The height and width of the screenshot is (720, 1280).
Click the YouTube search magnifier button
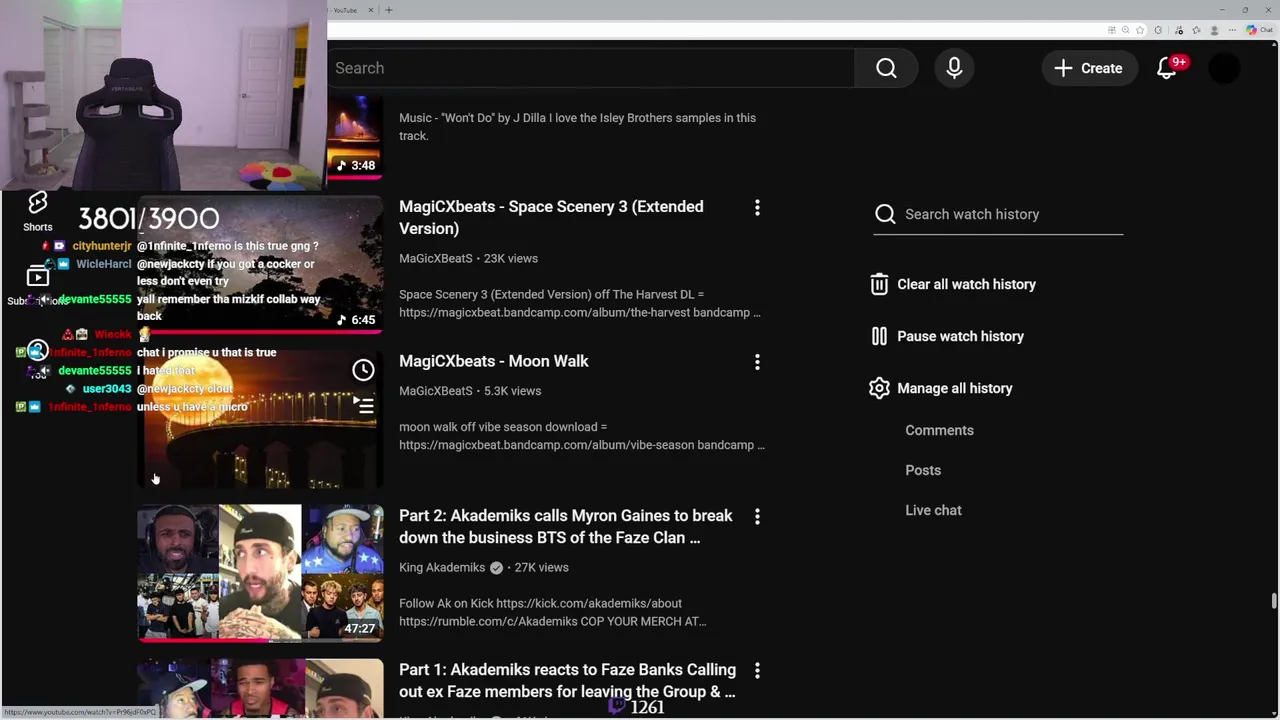886,68
